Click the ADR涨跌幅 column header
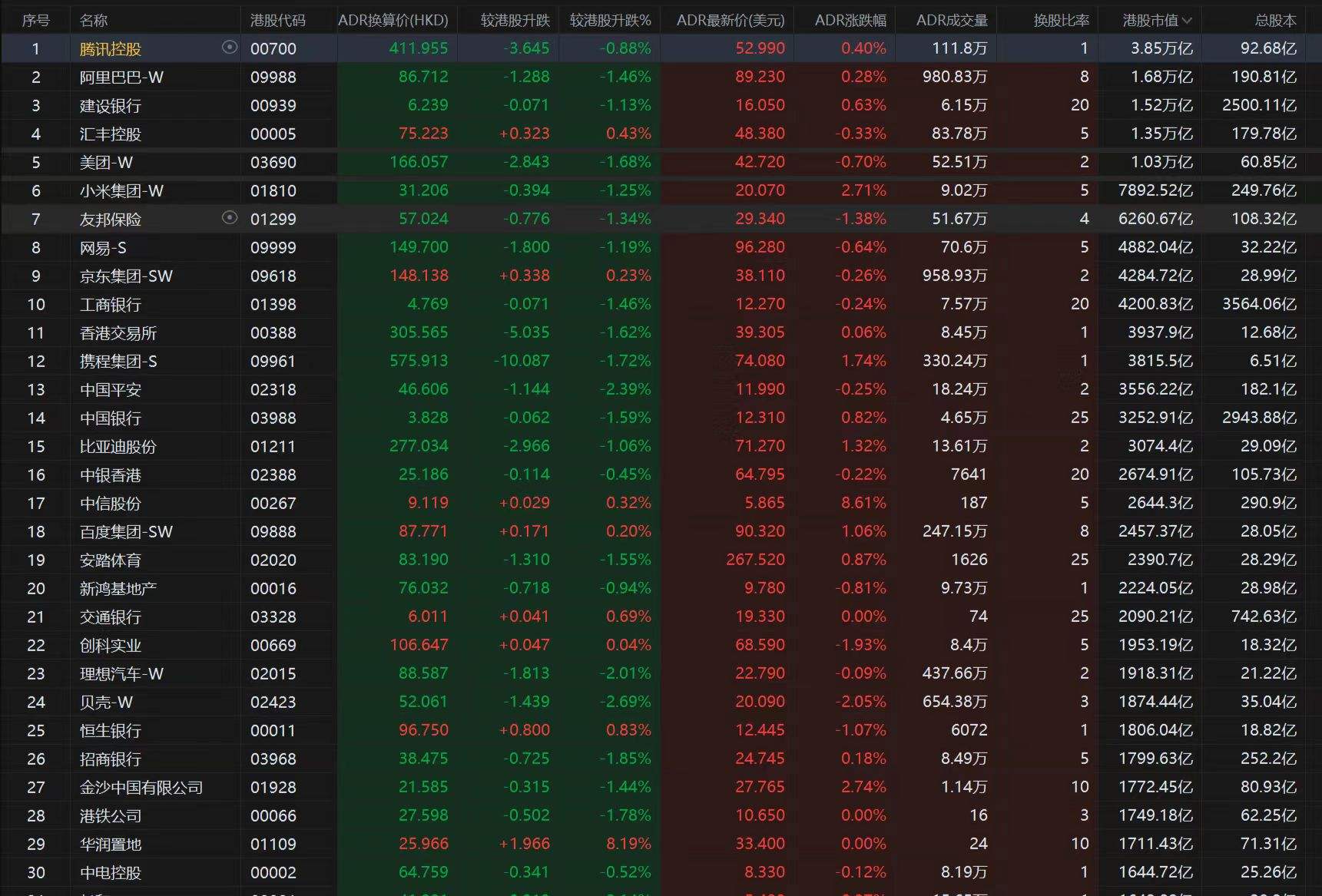The image size is (1322, 896). (850, 21)
